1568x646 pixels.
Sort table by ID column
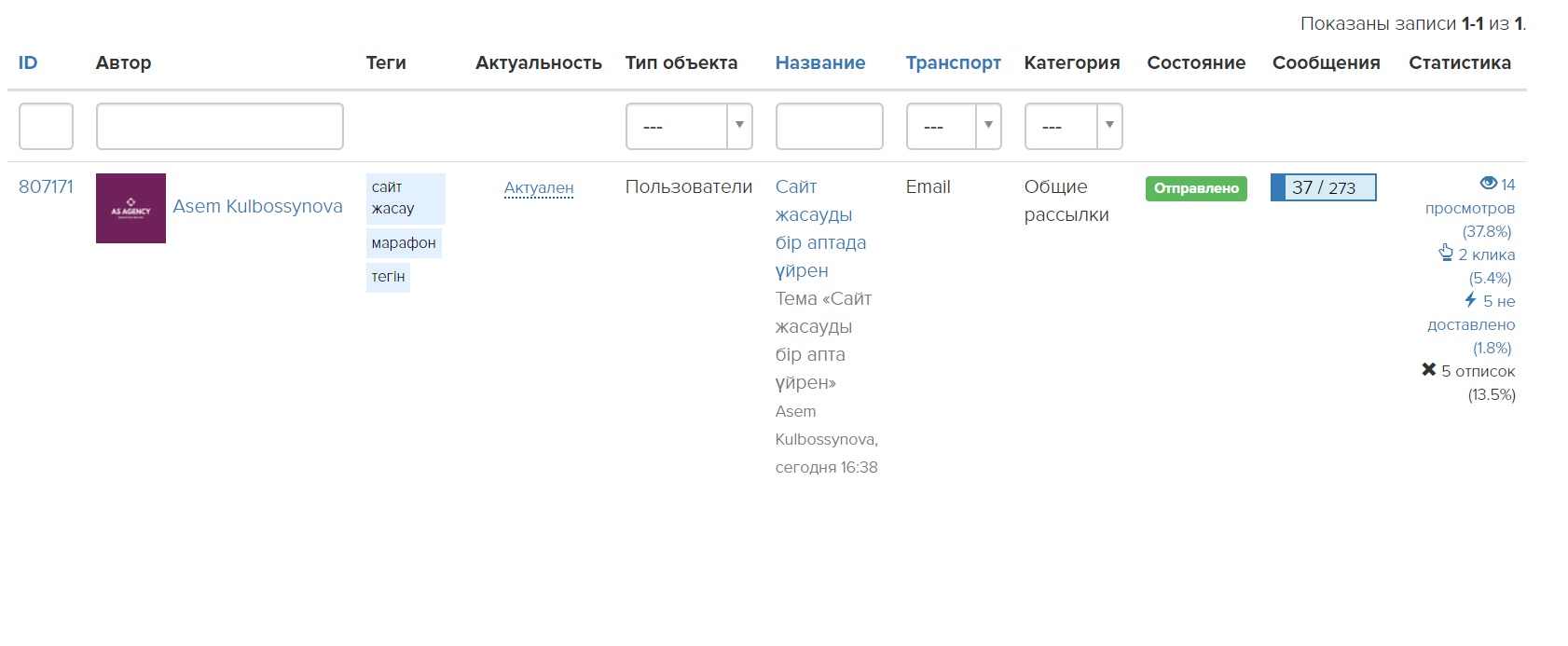[28, 62]
